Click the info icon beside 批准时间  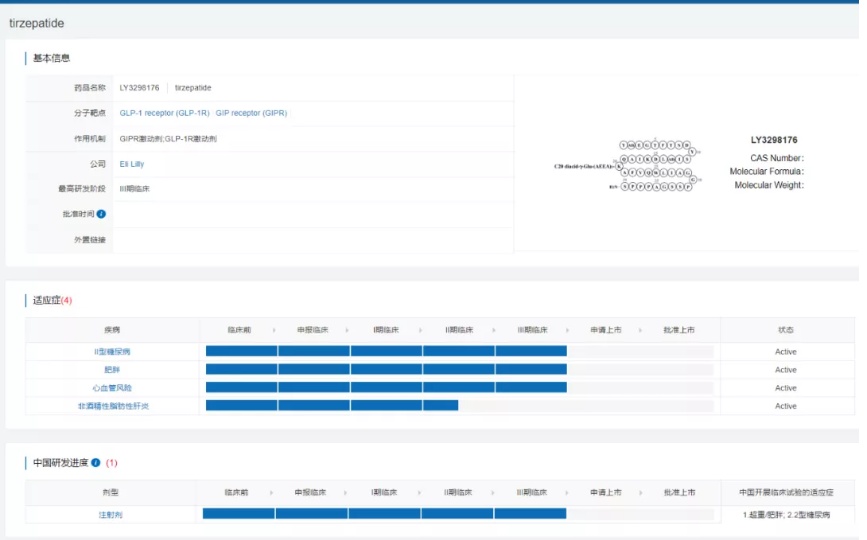[101, 214]
